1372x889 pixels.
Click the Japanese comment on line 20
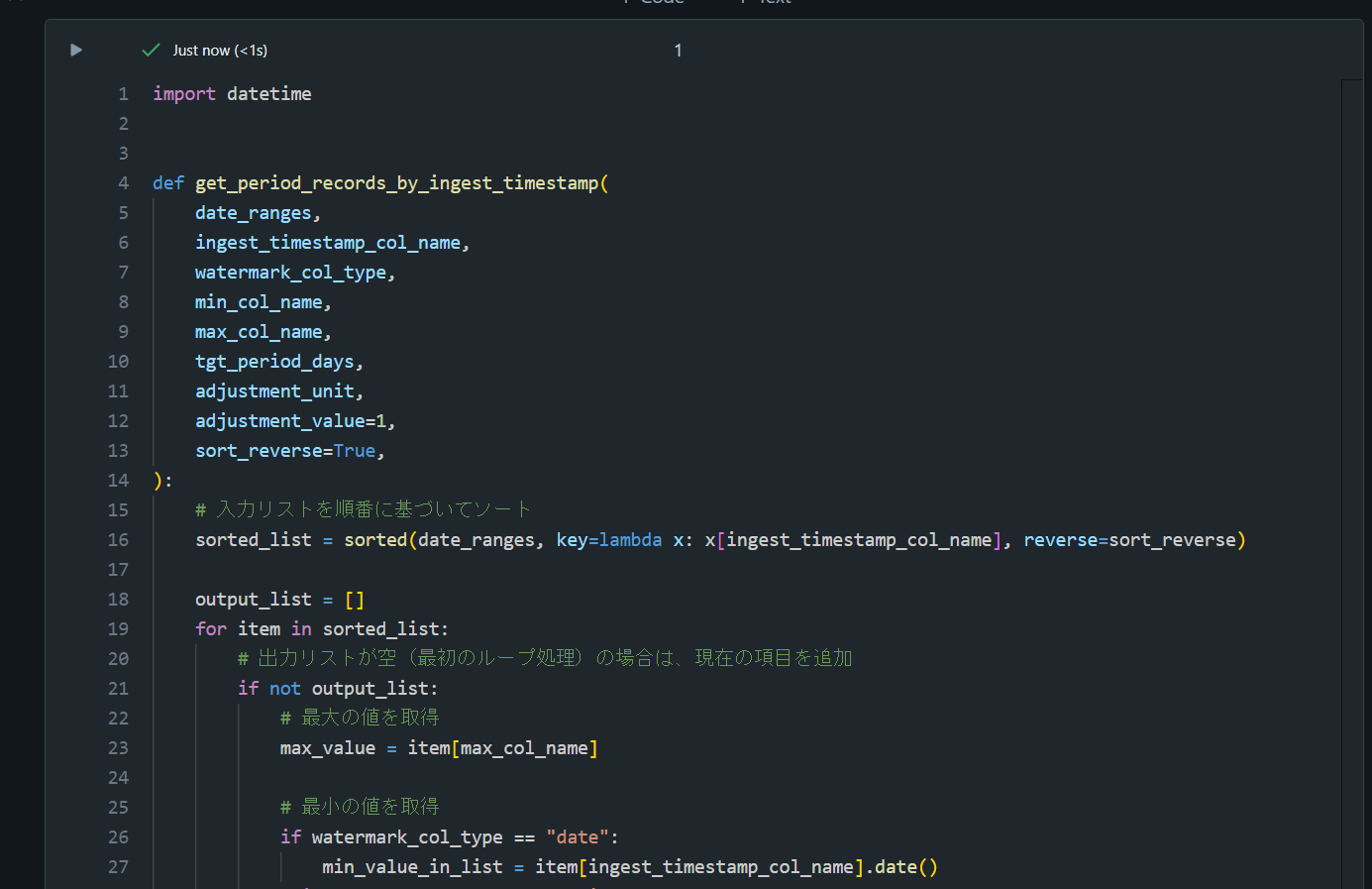click(x=545, y=658)
